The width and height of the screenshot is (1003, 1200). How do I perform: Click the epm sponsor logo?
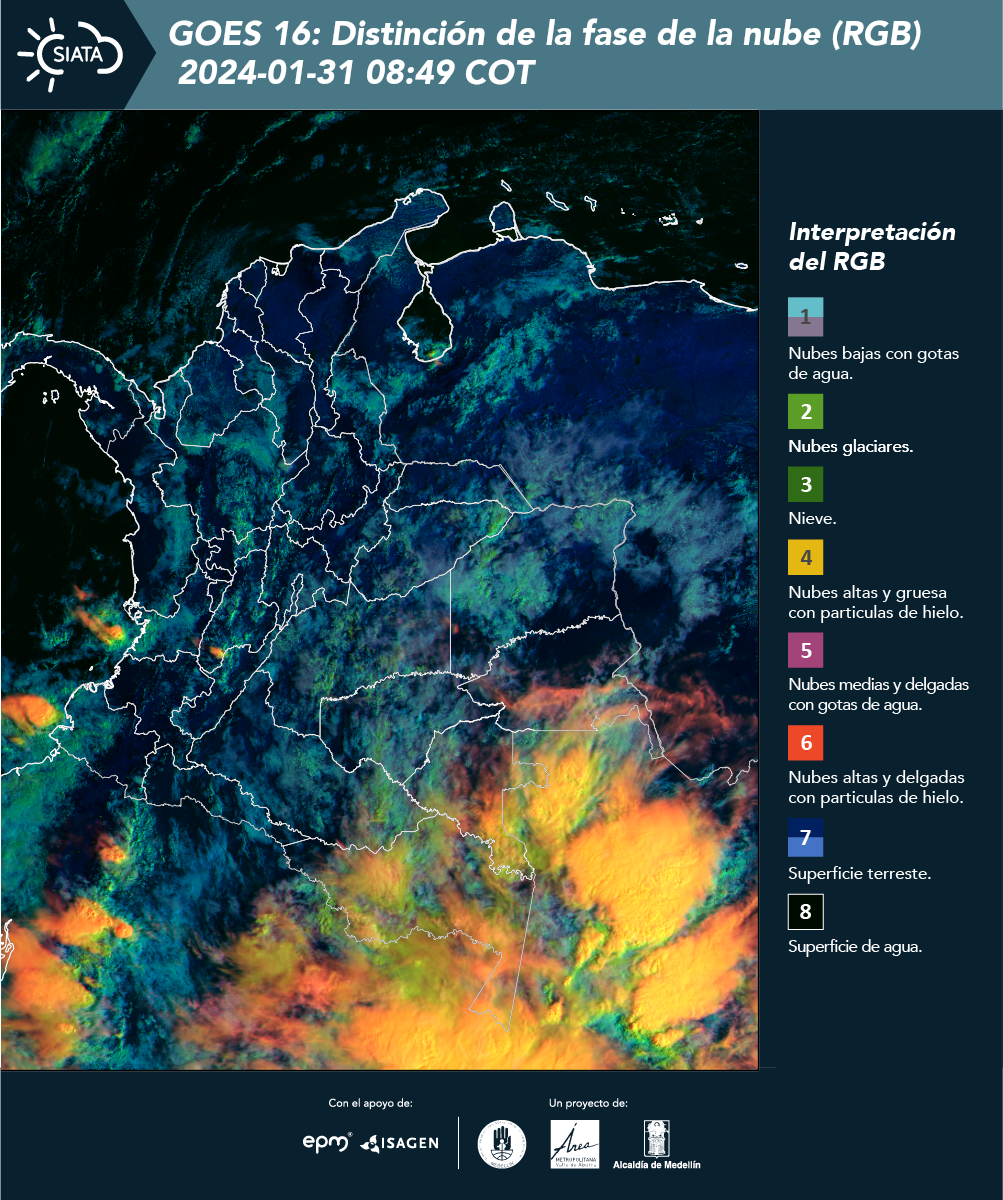click(x=328, y=1142)
